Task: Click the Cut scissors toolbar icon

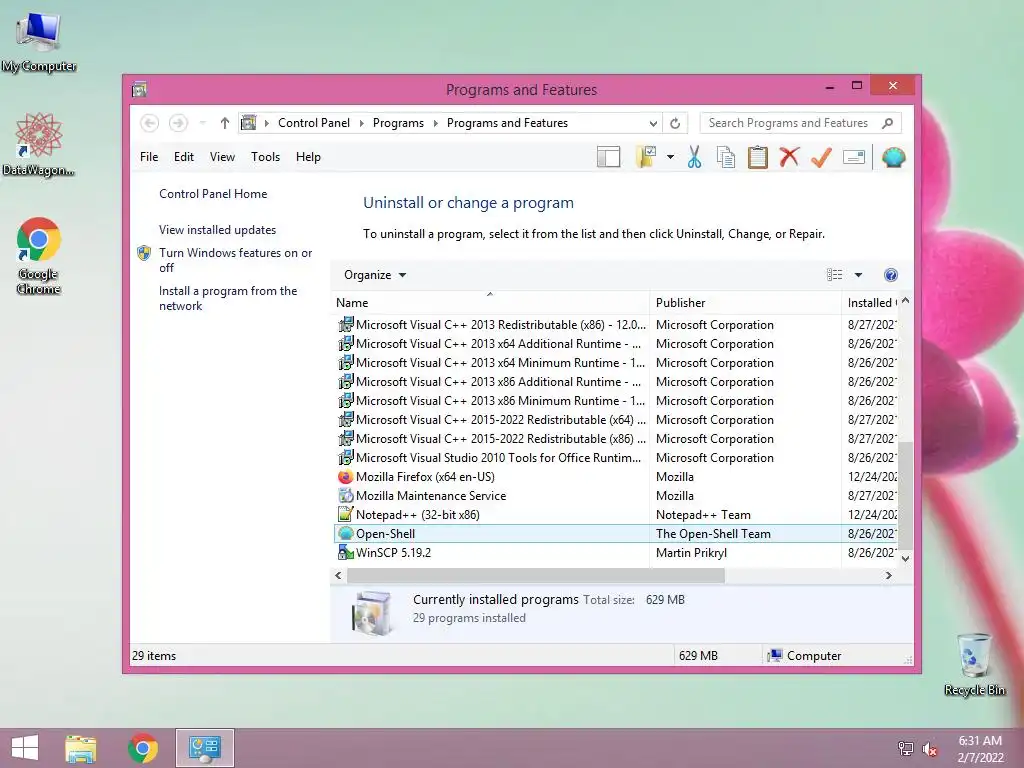Action: (694, 157)
